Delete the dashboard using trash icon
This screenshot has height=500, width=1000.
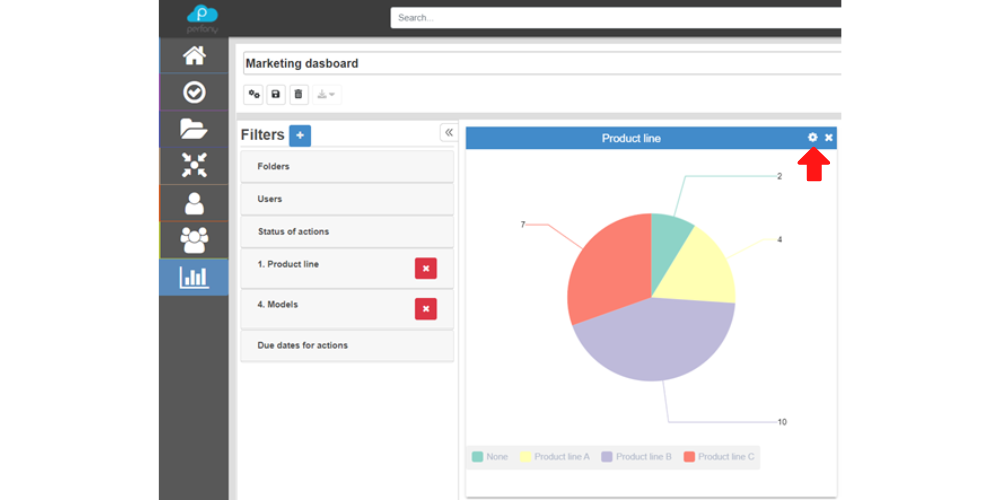tap(299, 94)
